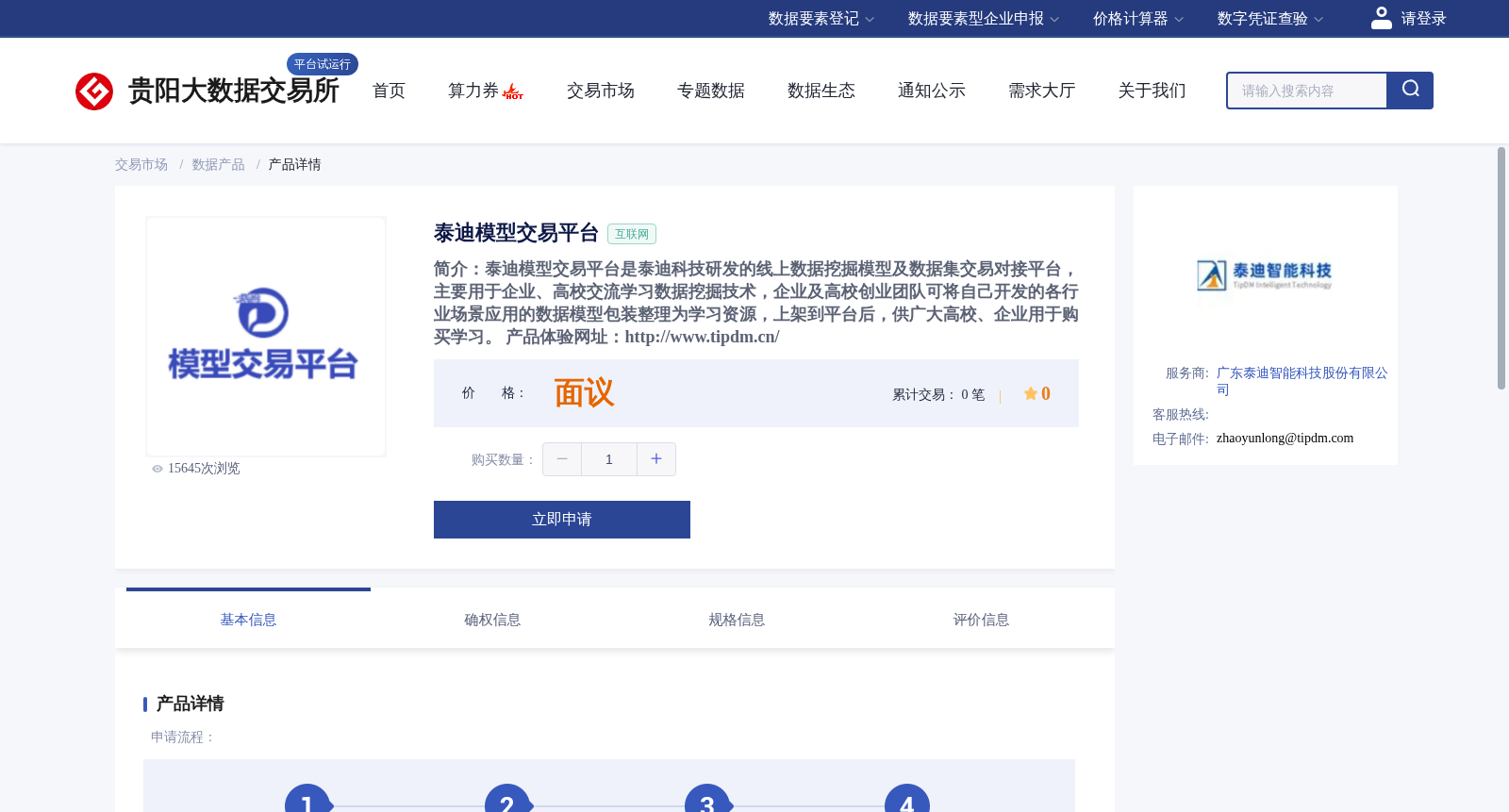Viewport: 1509px width, 812px height.
Task: Switch to the 基本信息 tab
Action: point(248,620)
